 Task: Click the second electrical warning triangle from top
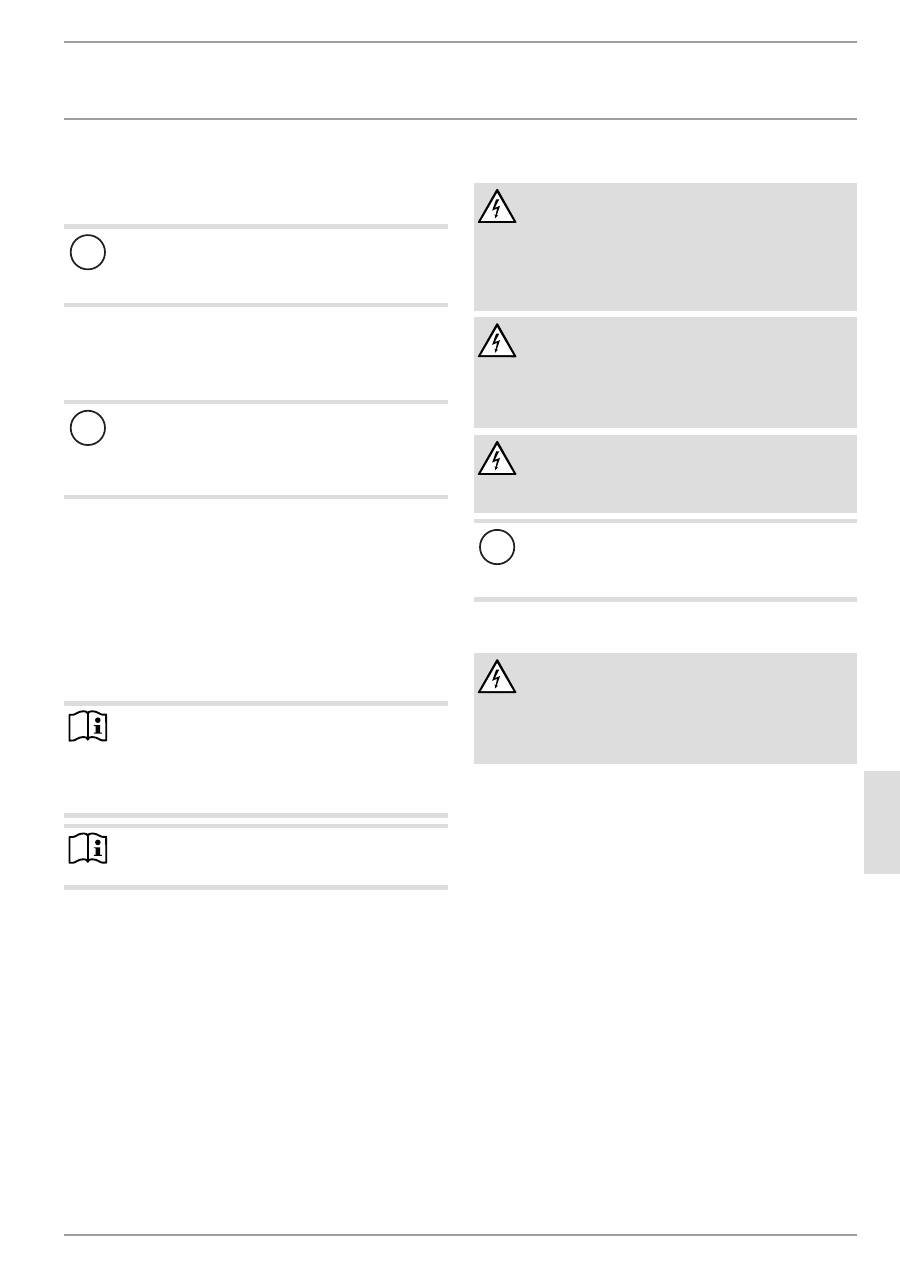(497, 341)
